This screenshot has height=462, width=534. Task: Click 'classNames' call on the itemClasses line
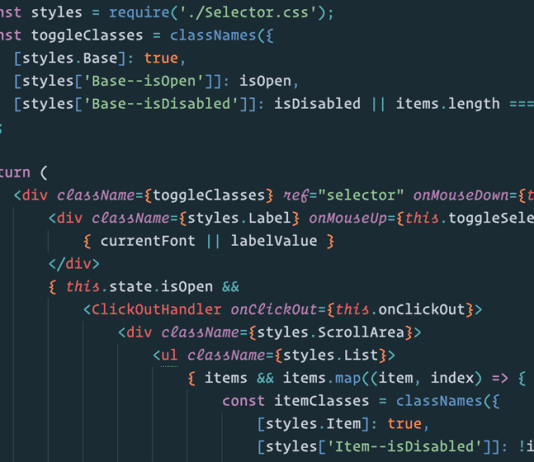[439, 401]
